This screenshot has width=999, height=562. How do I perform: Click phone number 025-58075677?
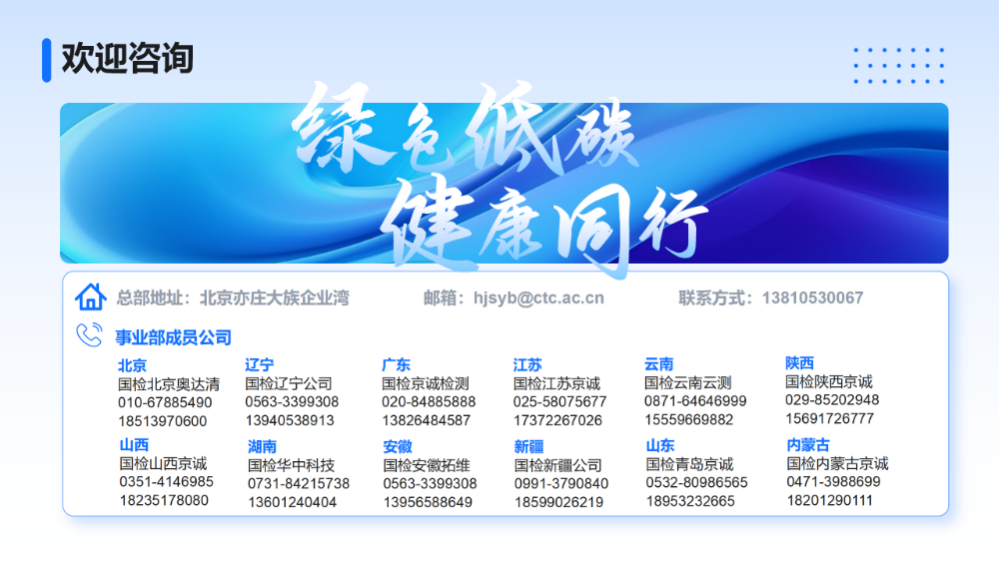tap(560, 402)
